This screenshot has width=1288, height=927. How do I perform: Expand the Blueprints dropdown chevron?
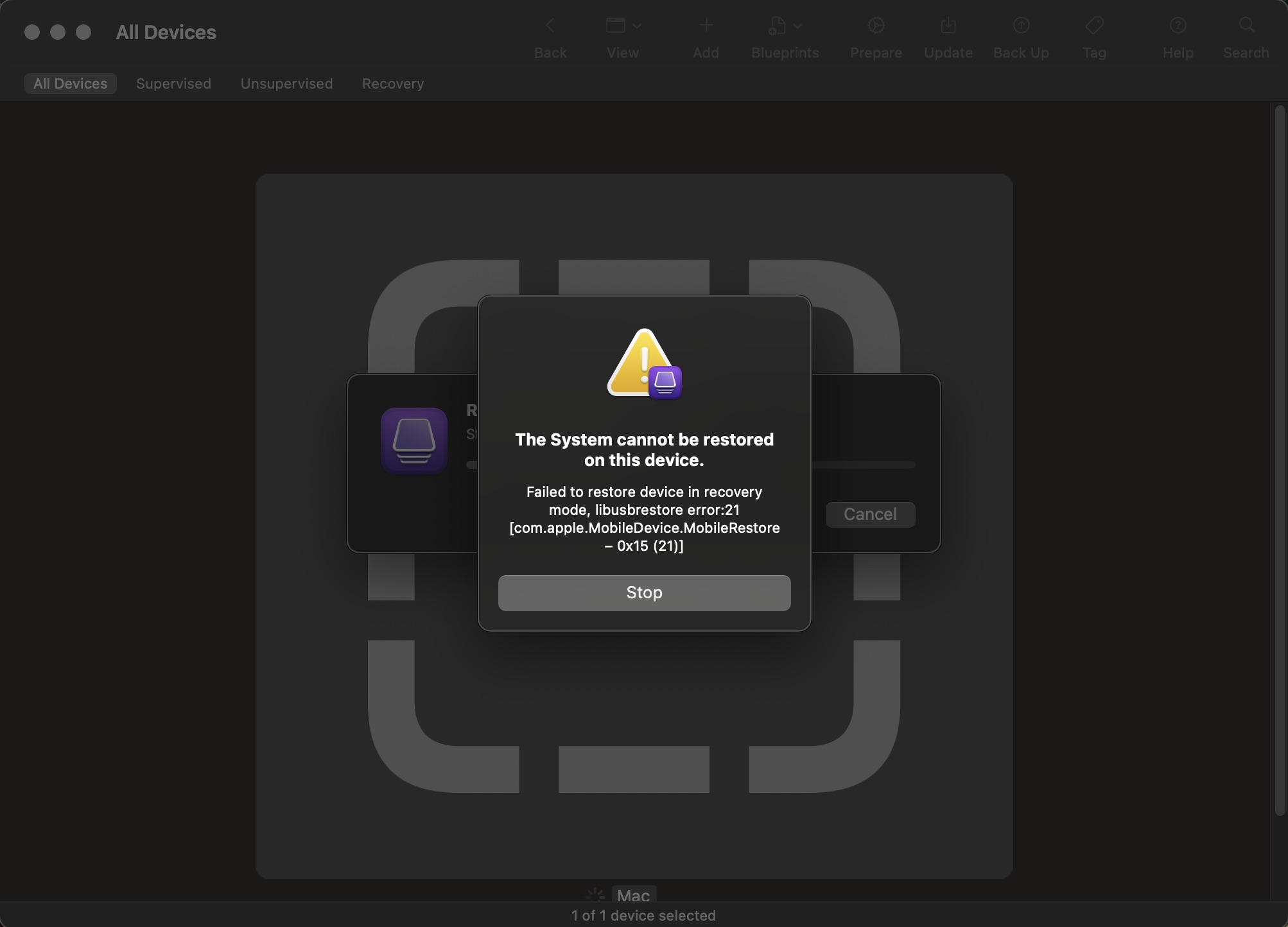coord(797,26)
